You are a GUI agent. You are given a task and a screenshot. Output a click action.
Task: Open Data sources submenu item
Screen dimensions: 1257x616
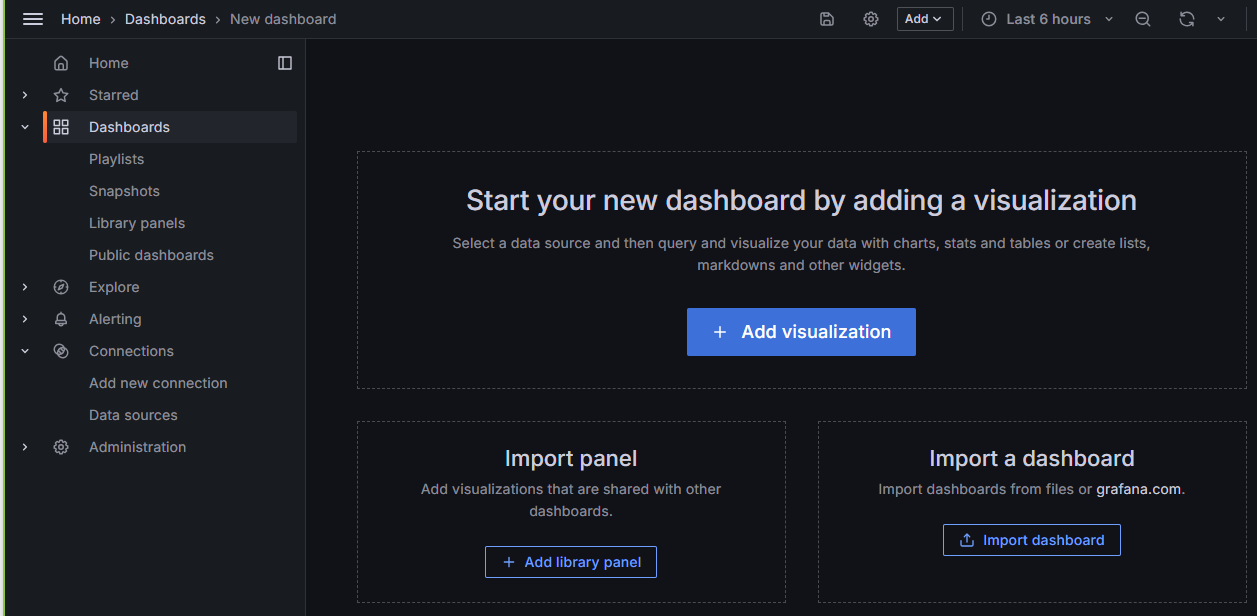pyautogui.click(x=133, y=415)
